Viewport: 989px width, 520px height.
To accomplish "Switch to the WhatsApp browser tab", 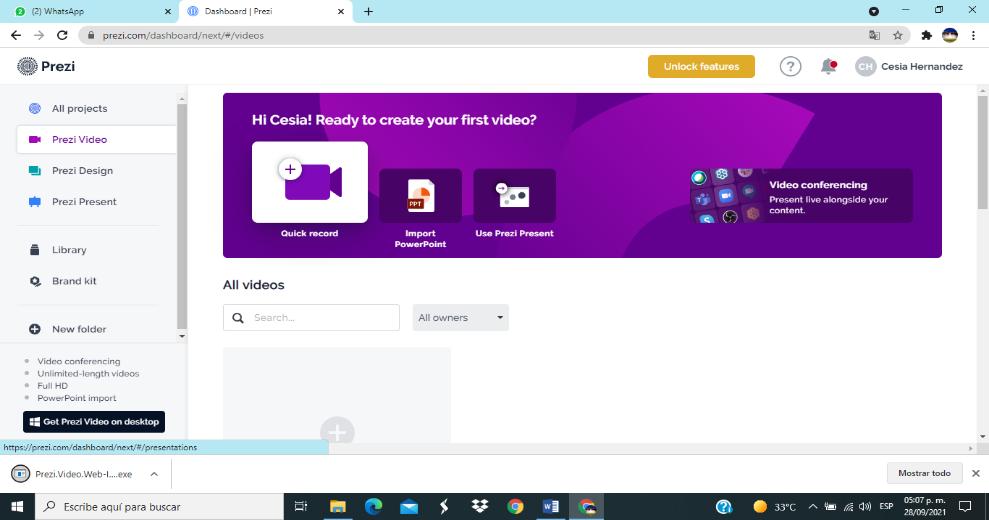I will (x=88, y=11).
